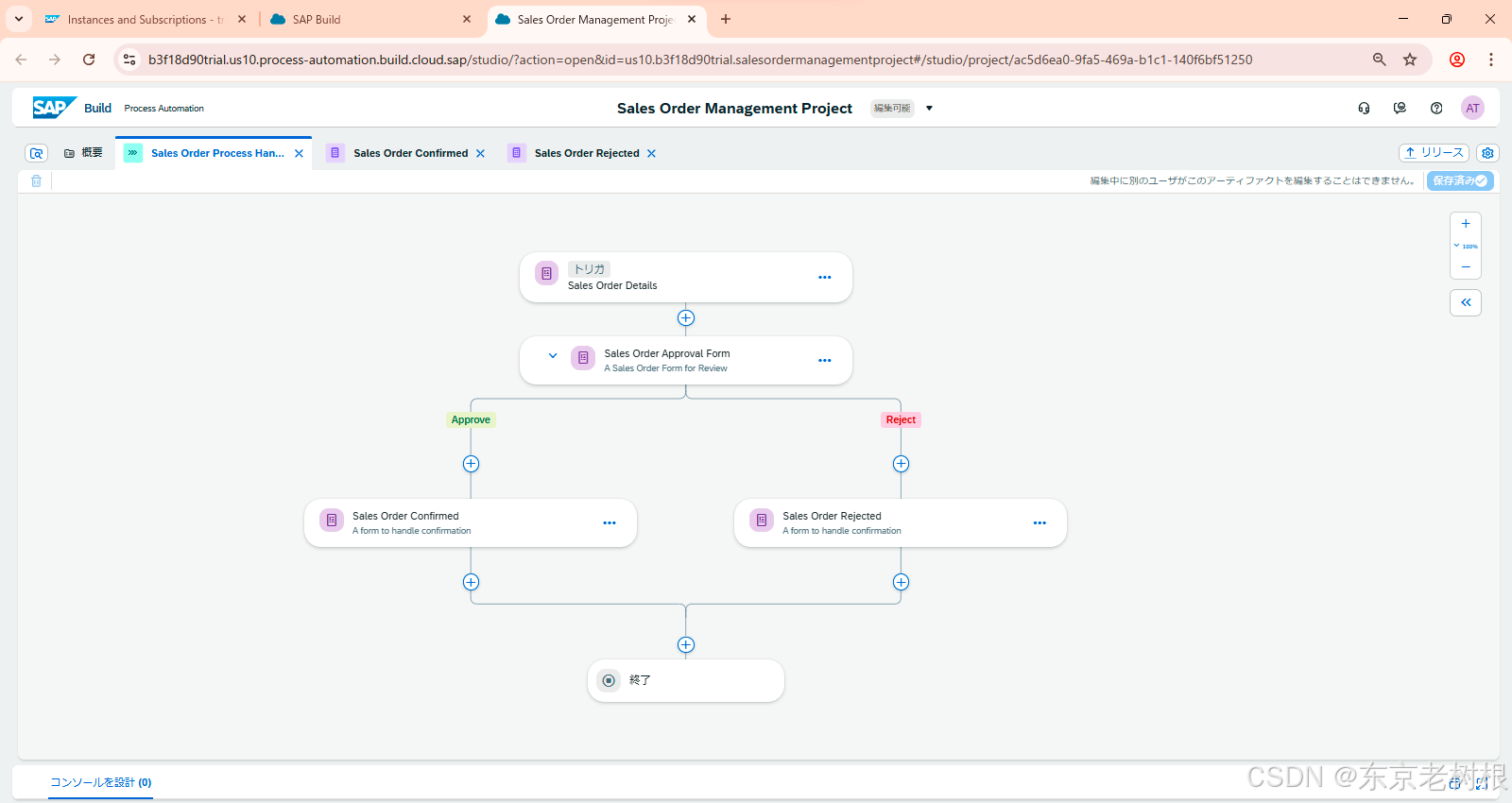
Task: Reload the browser page
Action: 89,60
